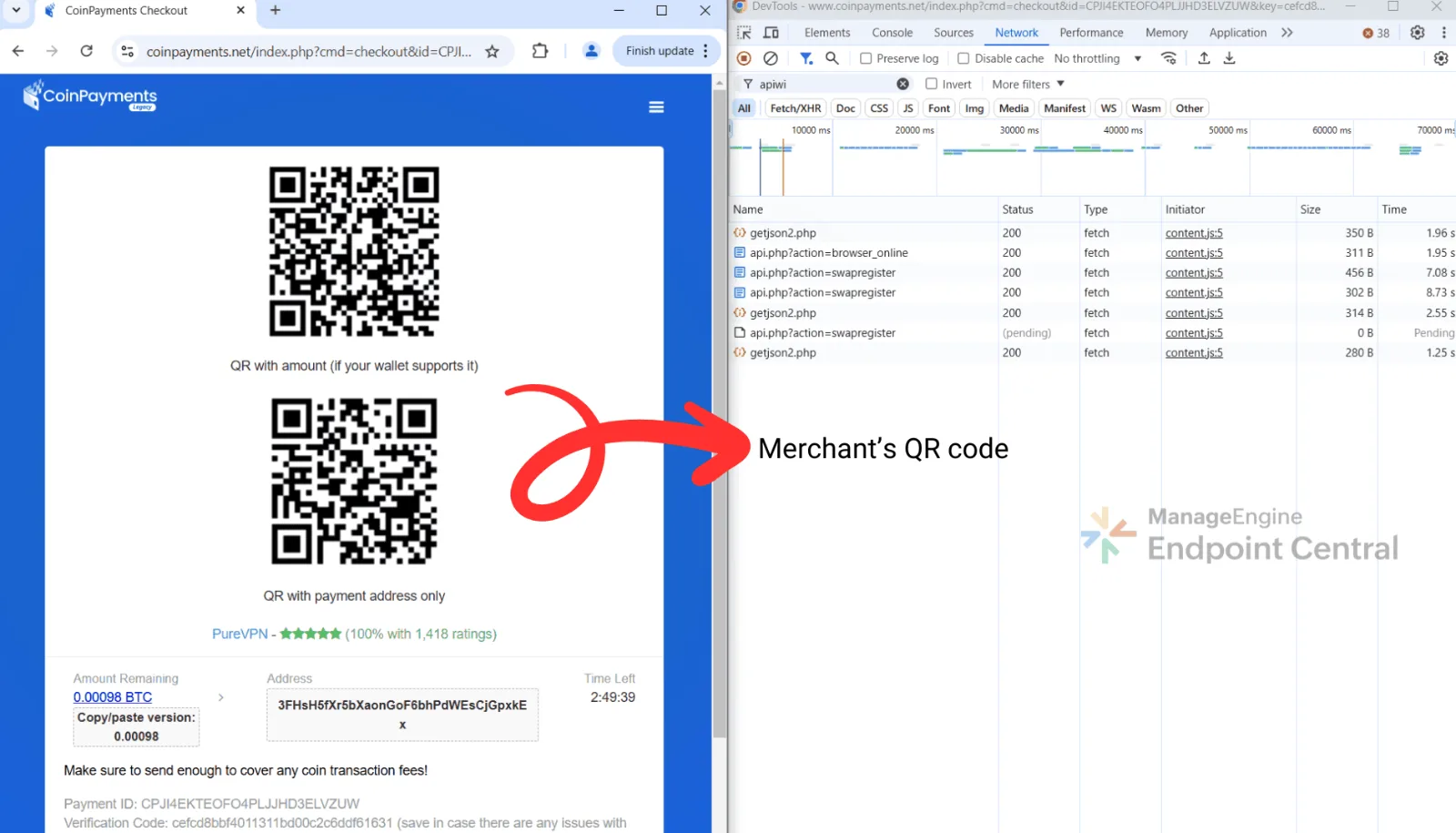Click the Finish update button
Image resolution: width=1456 pixels, height=833 pixels.
(666, 51)
